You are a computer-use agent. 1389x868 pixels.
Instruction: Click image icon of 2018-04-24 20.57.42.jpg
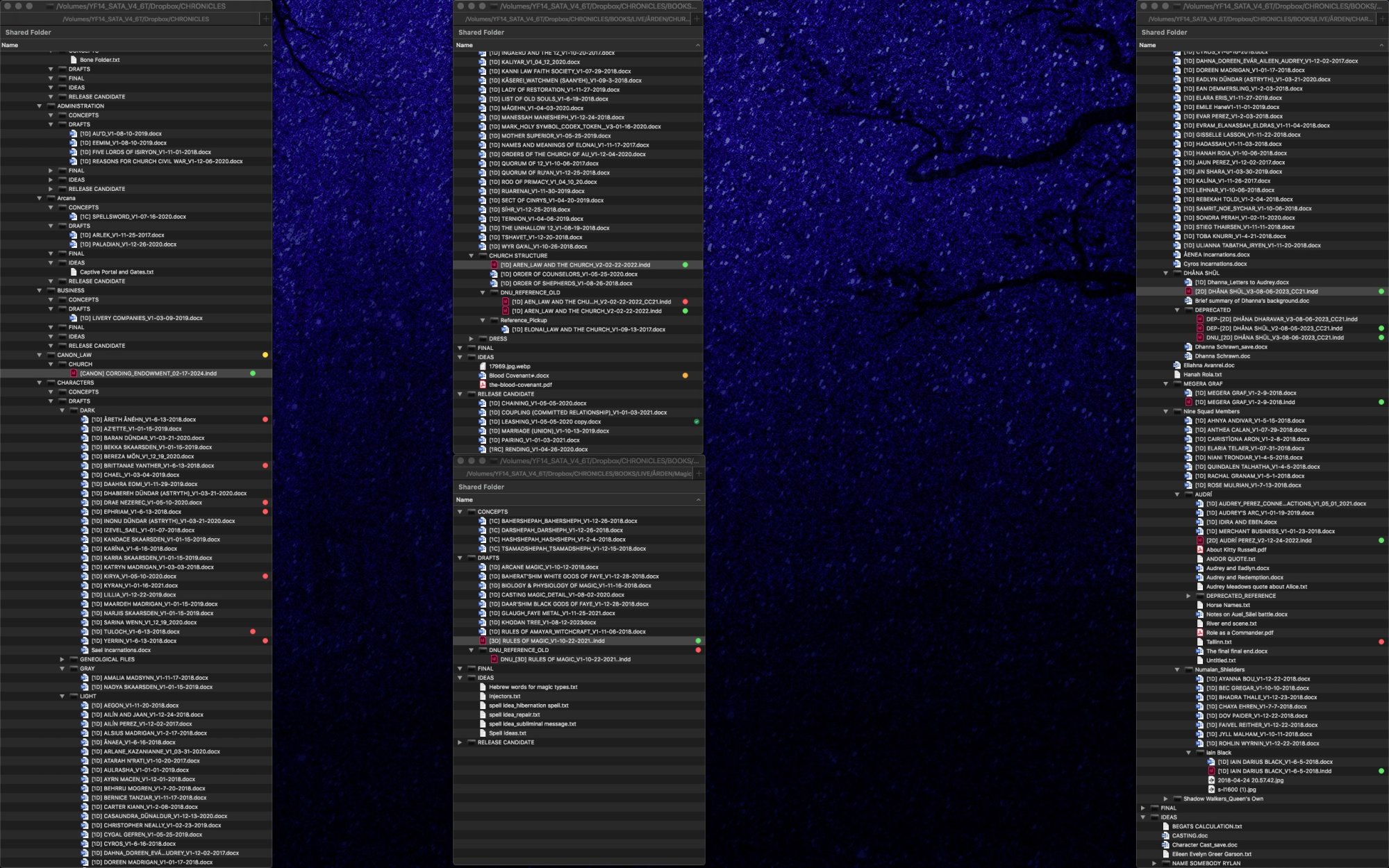point(1211,780)
